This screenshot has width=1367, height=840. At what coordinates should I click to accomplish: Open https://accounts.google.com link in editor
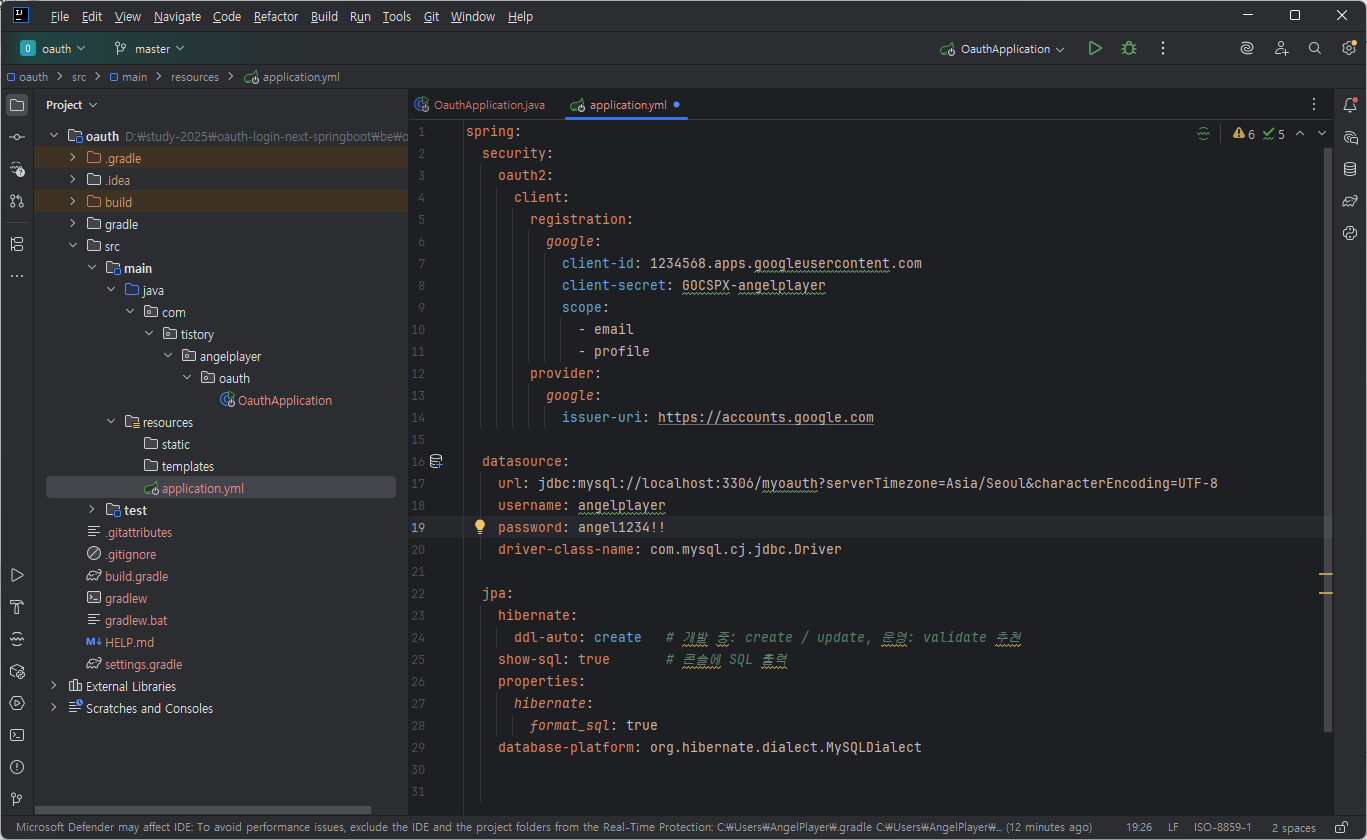tap(766, 417)
